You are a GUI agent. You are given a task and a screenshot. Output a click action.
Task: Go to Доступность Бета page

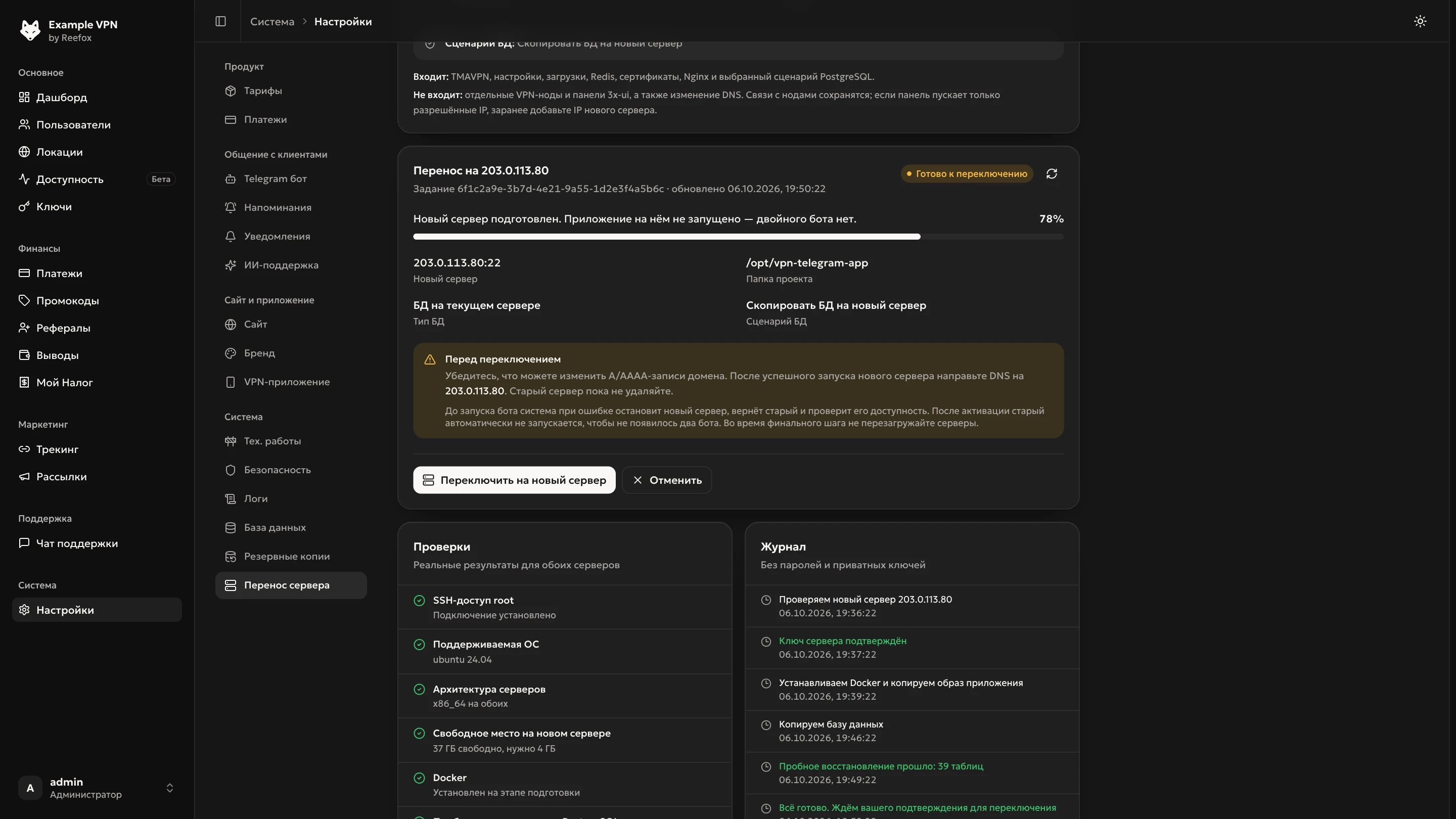tap(97, 179)
